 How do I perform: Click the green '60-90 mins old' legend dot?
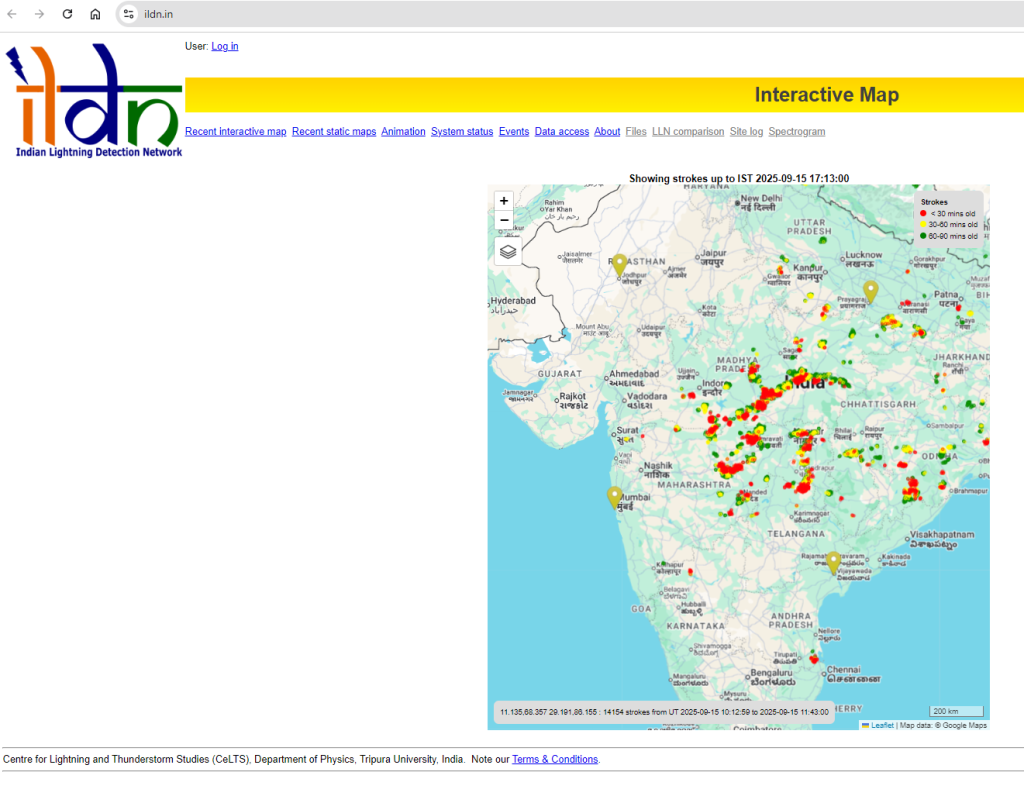tap(923, 236)
